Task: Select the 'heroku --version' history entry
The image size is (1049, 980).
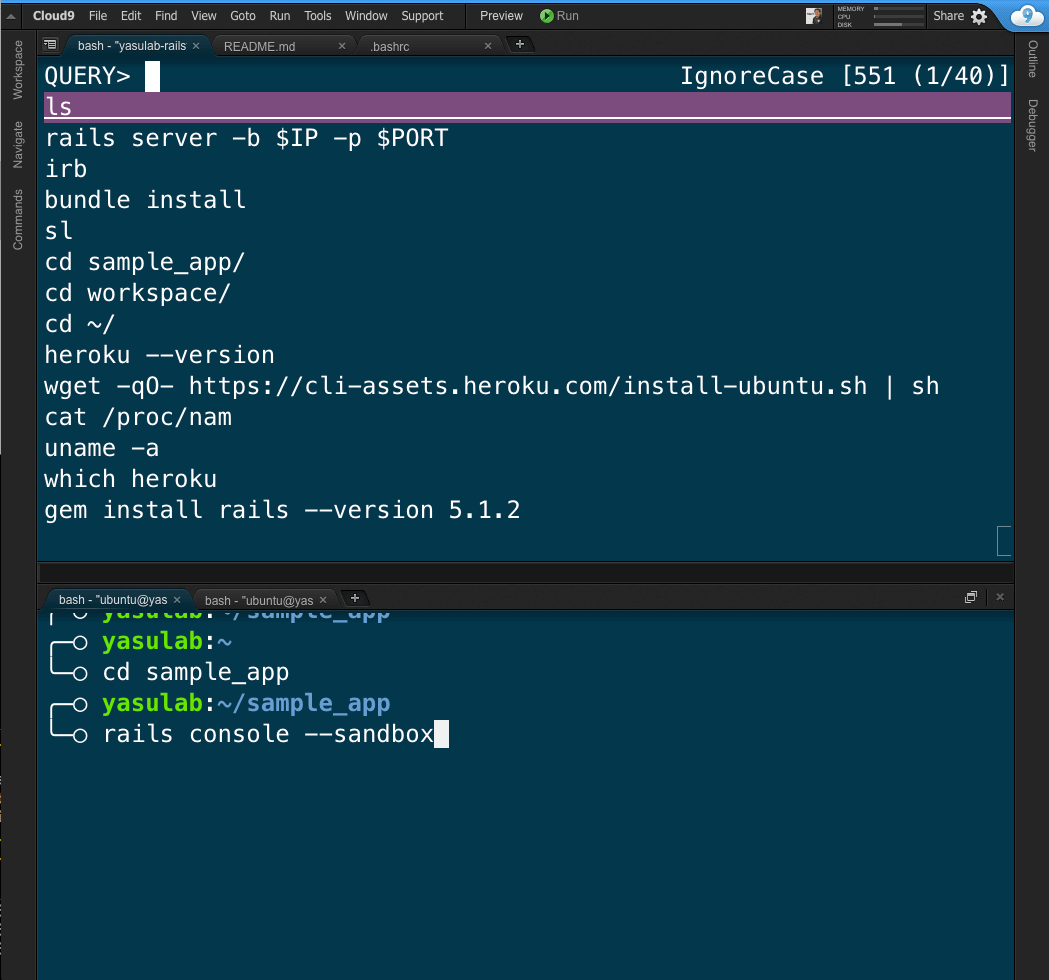Action: 159,355
